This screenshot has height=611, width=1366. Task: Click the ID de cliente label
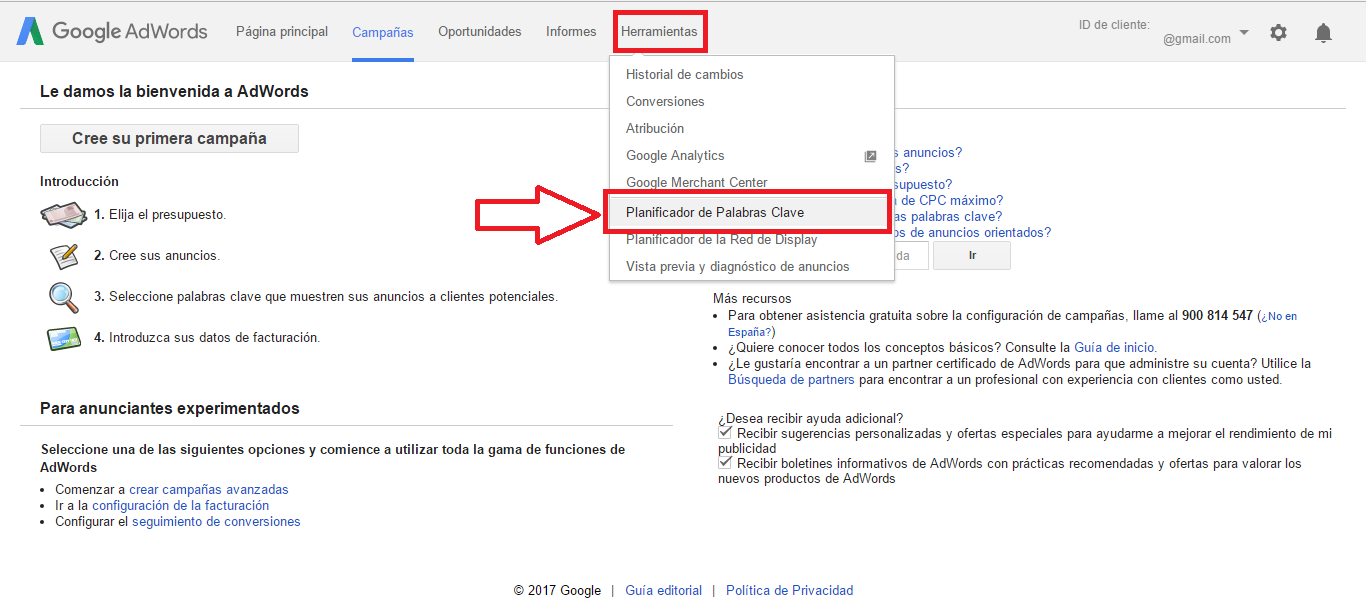click(x=1114, y=25)
